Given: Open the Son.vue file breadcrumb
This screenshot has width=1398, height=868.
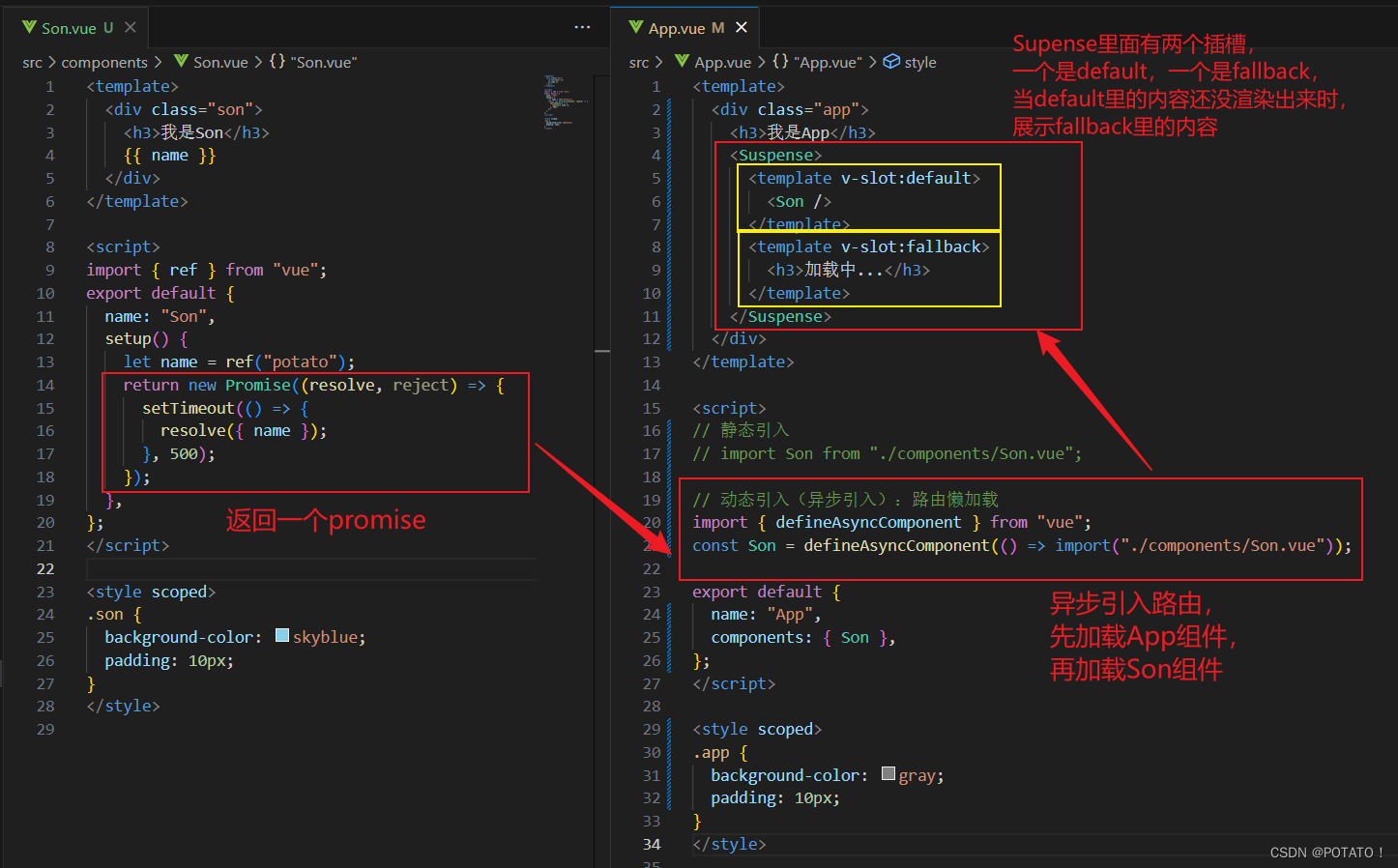Looking at the screenshot, I should pos(220,62).
